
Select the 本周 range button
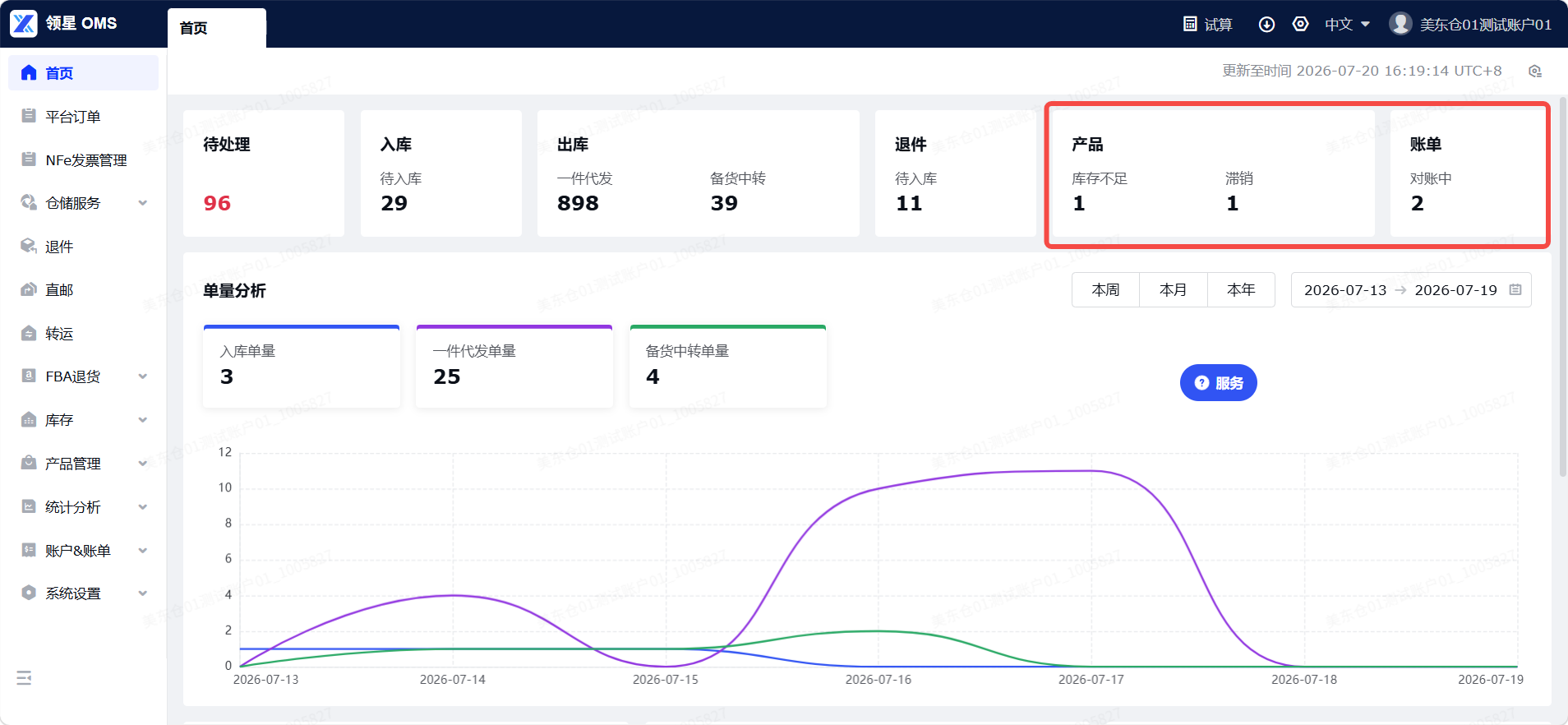point(1105,289)
